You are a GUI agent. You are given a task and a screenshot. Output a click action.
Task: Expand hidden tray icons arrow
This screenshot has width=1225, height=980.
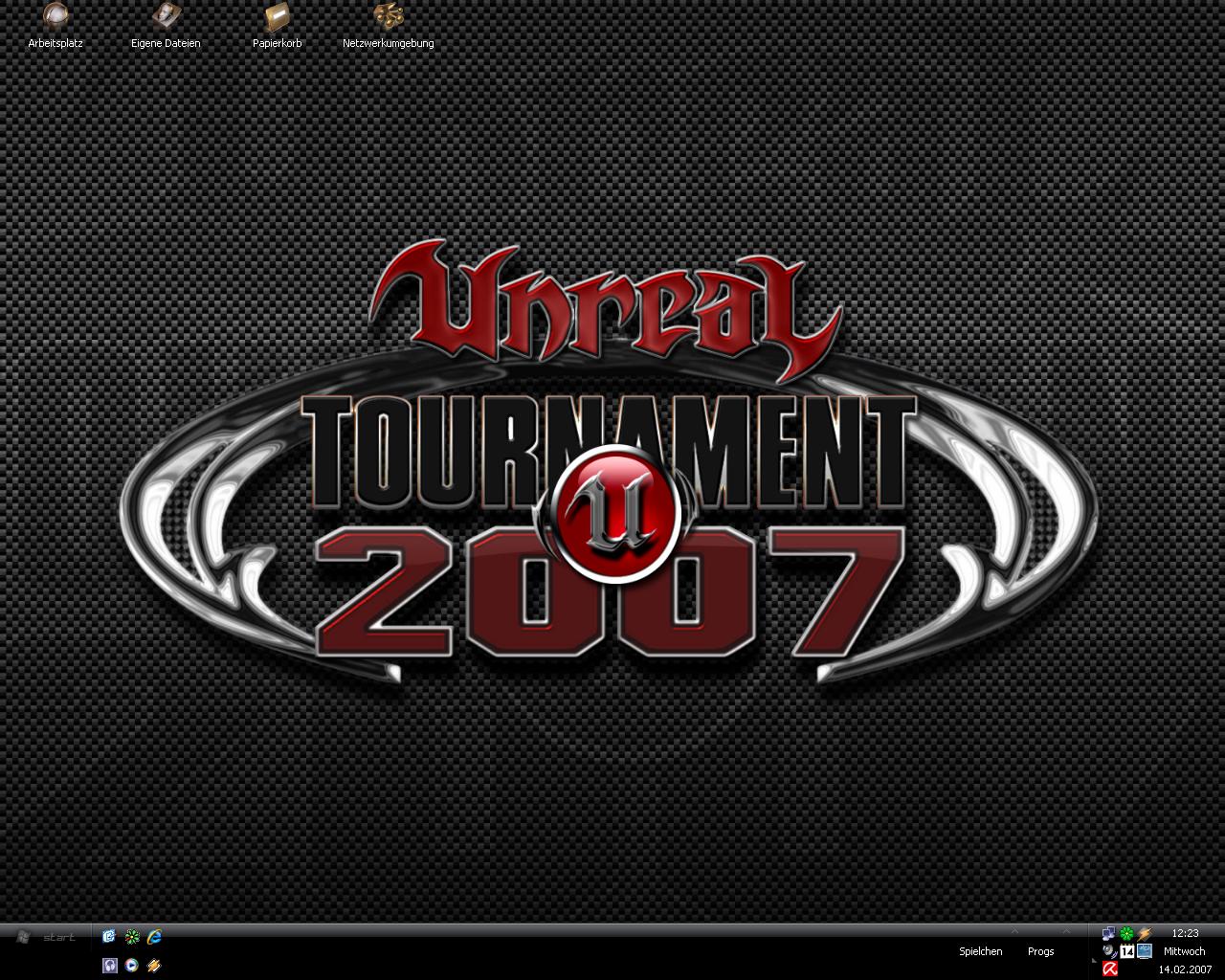(x=1094, y=959)
